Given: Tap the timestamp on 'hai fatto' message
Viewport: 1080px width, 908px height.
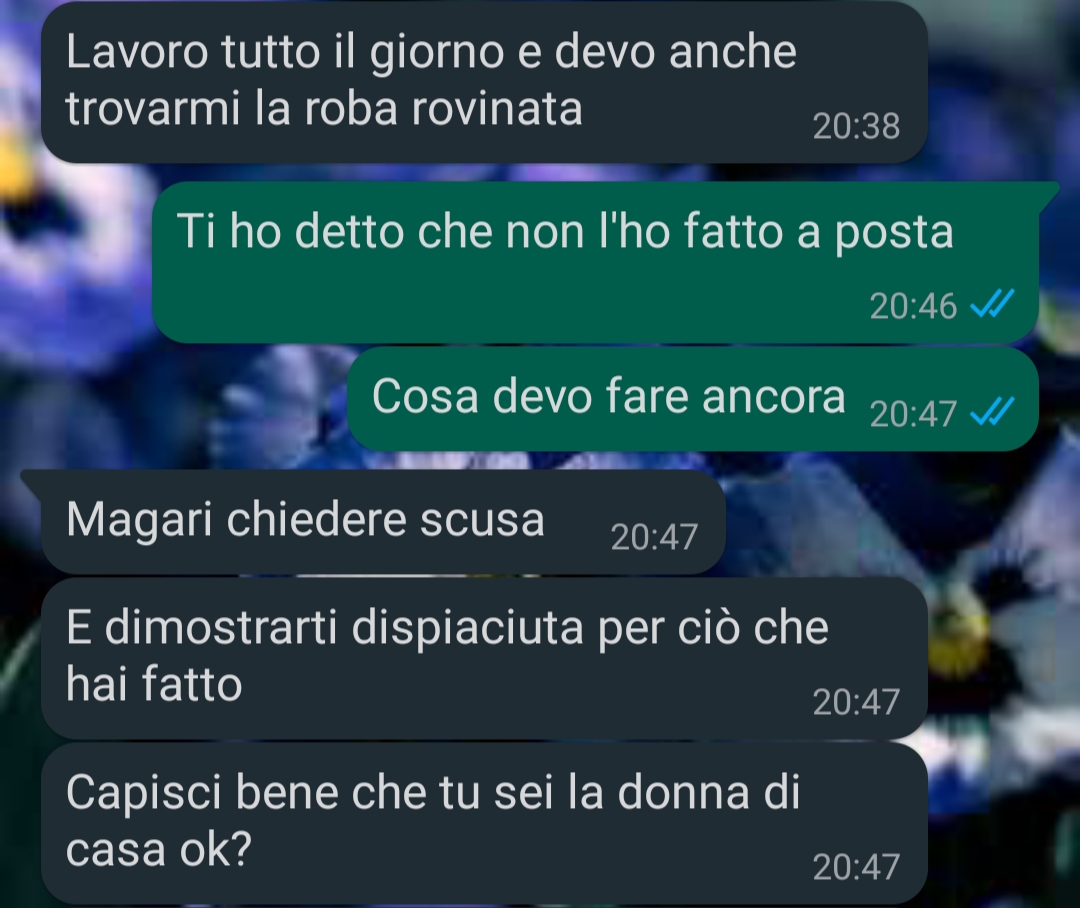Looking at the screenshot, I should tap(856, 702).
